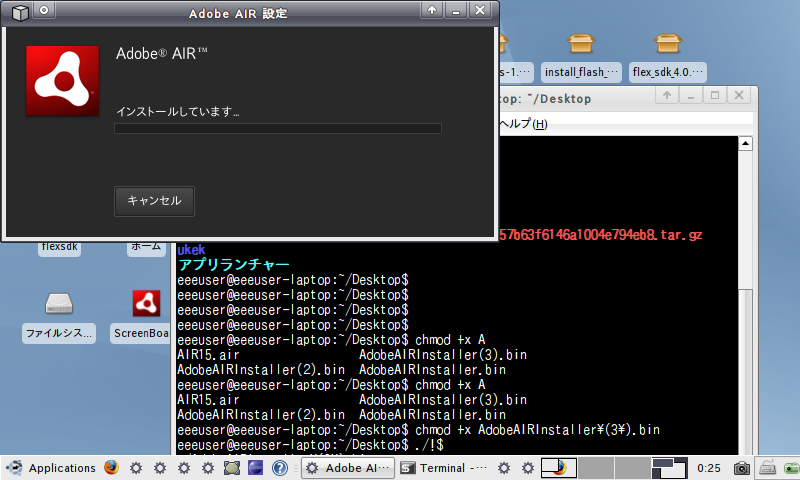The image size is (800, 480).
Task: Click the gear launcher immediately right of Terminal button
Action: (x=504, y=468)
